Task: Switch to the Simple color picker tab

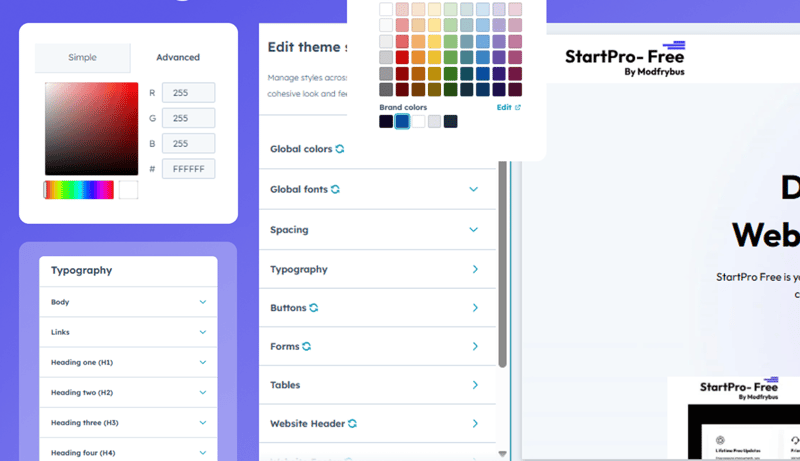Action: point(82,58)
